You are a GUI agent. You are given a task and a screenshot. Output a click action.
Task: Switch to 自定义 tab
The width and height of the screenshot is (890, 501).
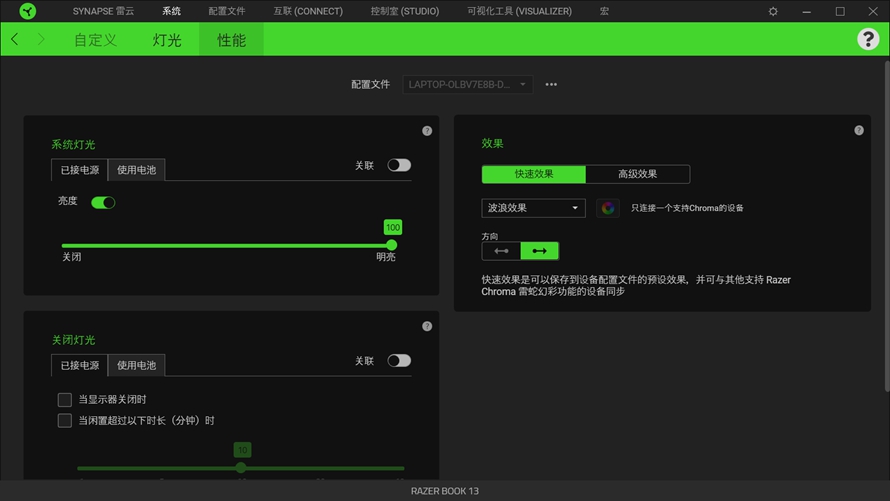[95, 40]
